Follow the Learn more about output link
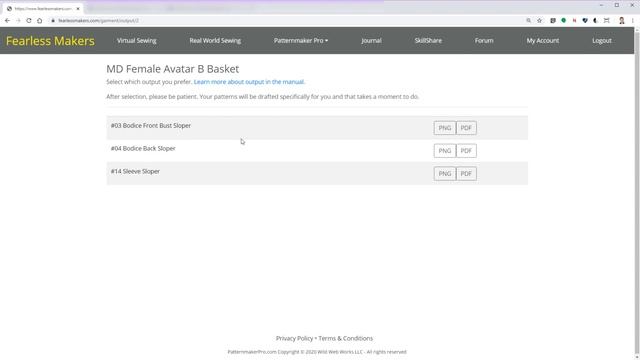Image resolution: width=640 pixels, height=360 pixels. (249, 82)
